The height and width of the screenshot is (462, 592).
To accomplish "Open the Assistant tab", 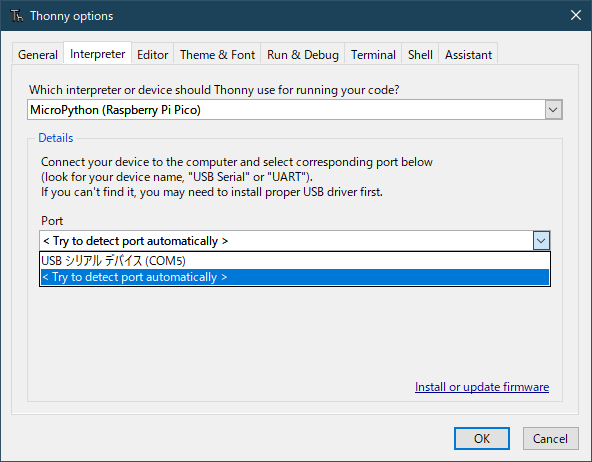I will click(468, 55).
